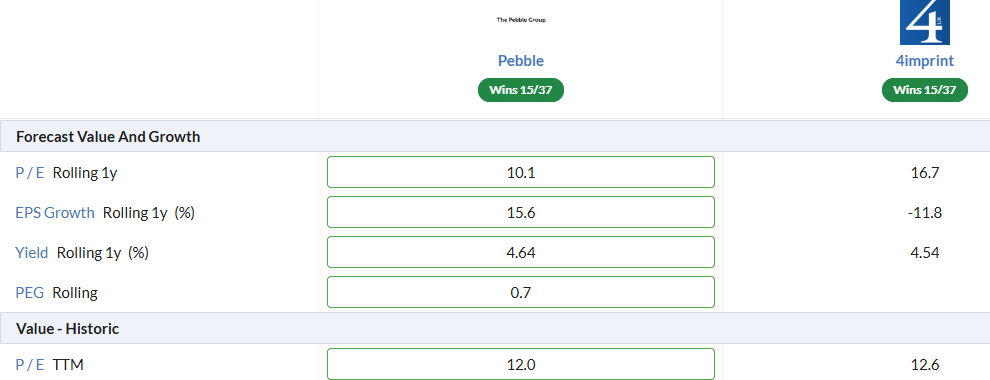The height and width of the screenshot is (380, 990).
Task: Open the Pebble company link
Action: tap(521, 61)
